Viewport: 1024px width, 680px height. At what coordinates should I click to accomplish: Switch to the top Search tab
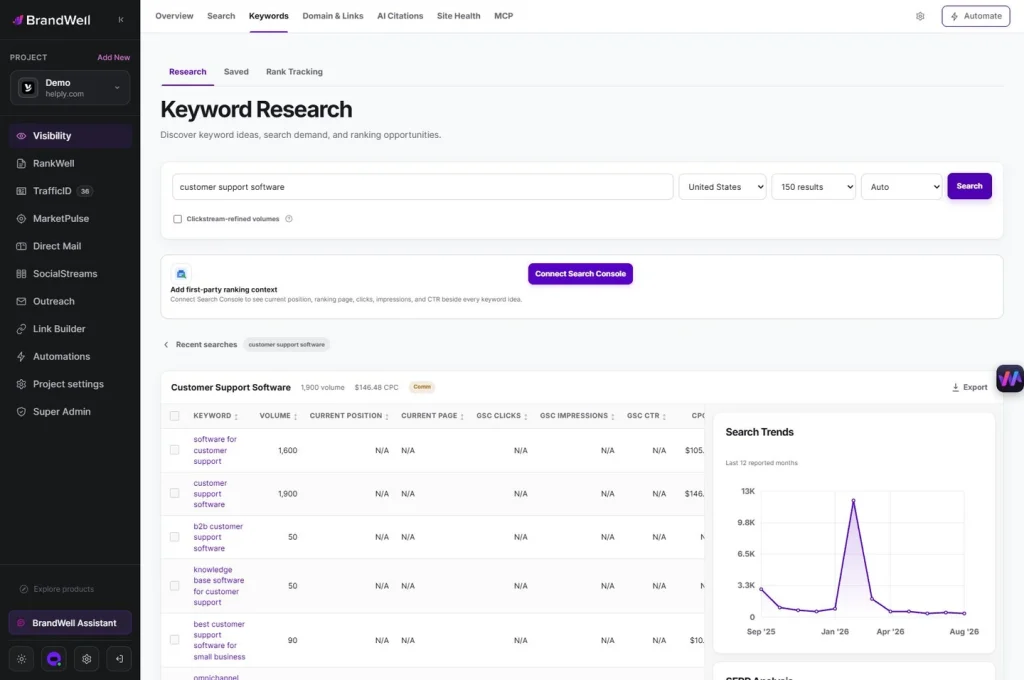tap(221, 16)
